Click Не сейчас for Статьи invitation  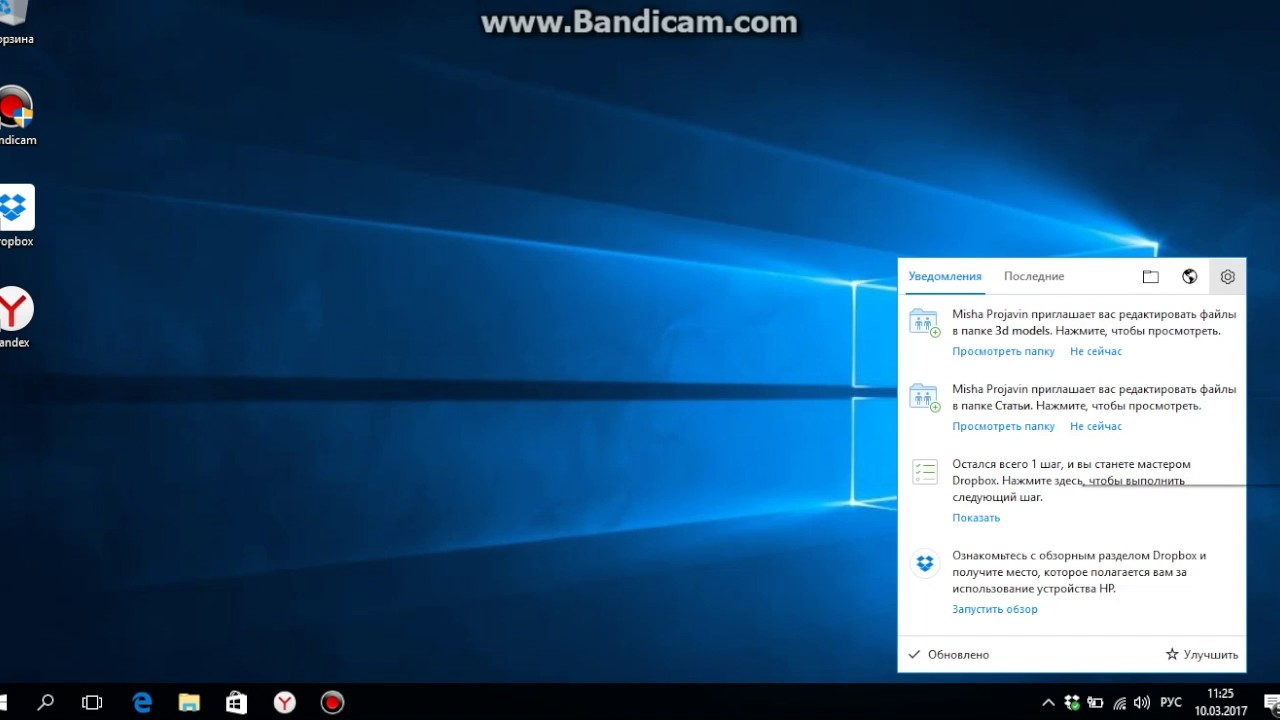1096,427
